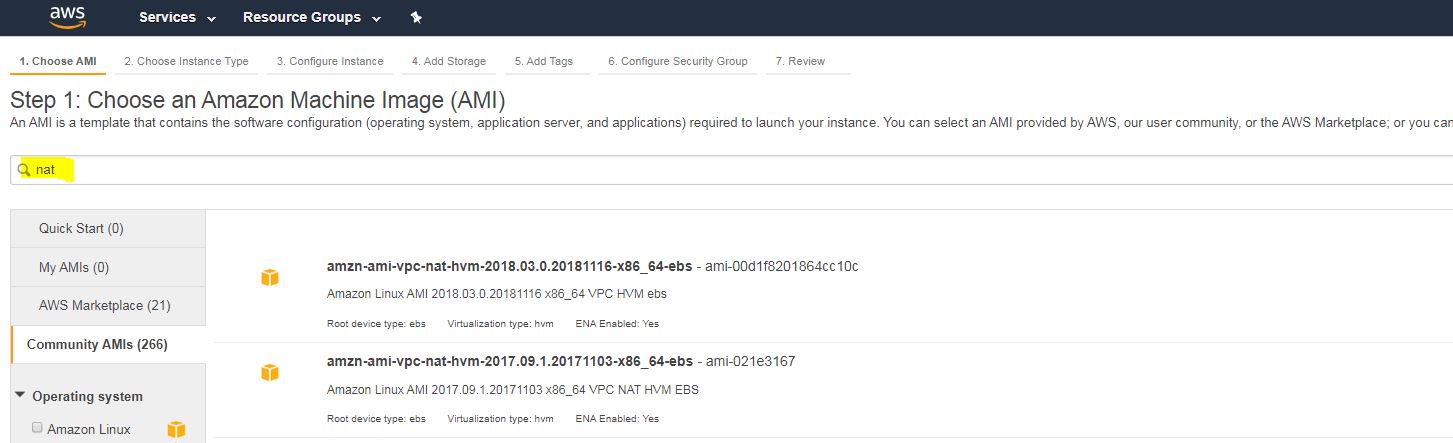
Task: Click the AWS logo home icon
Action: [x=68, y=17]
